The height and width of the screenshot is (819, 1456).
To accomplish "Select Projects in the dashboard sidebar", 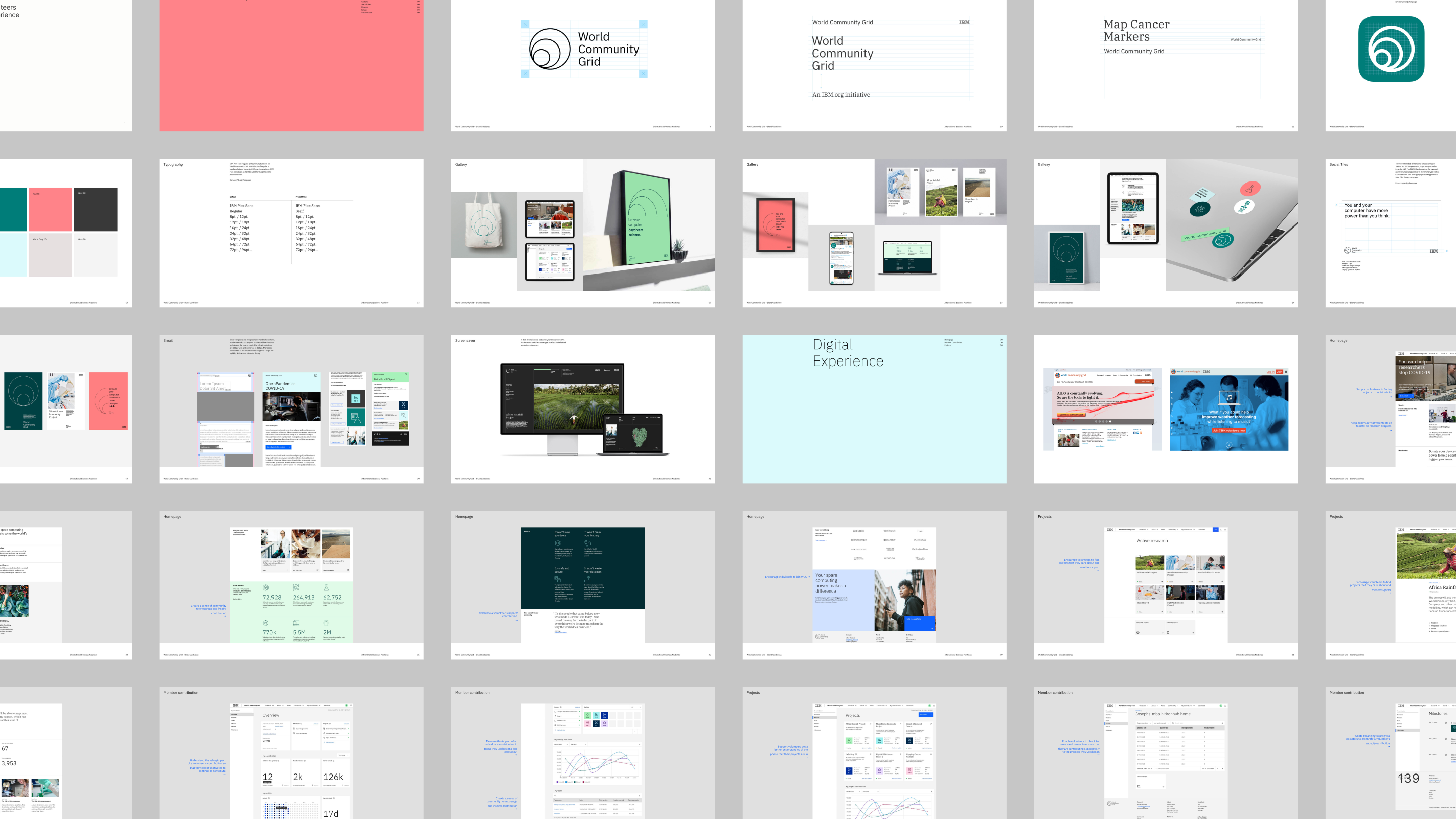I will tap(234, 718).
